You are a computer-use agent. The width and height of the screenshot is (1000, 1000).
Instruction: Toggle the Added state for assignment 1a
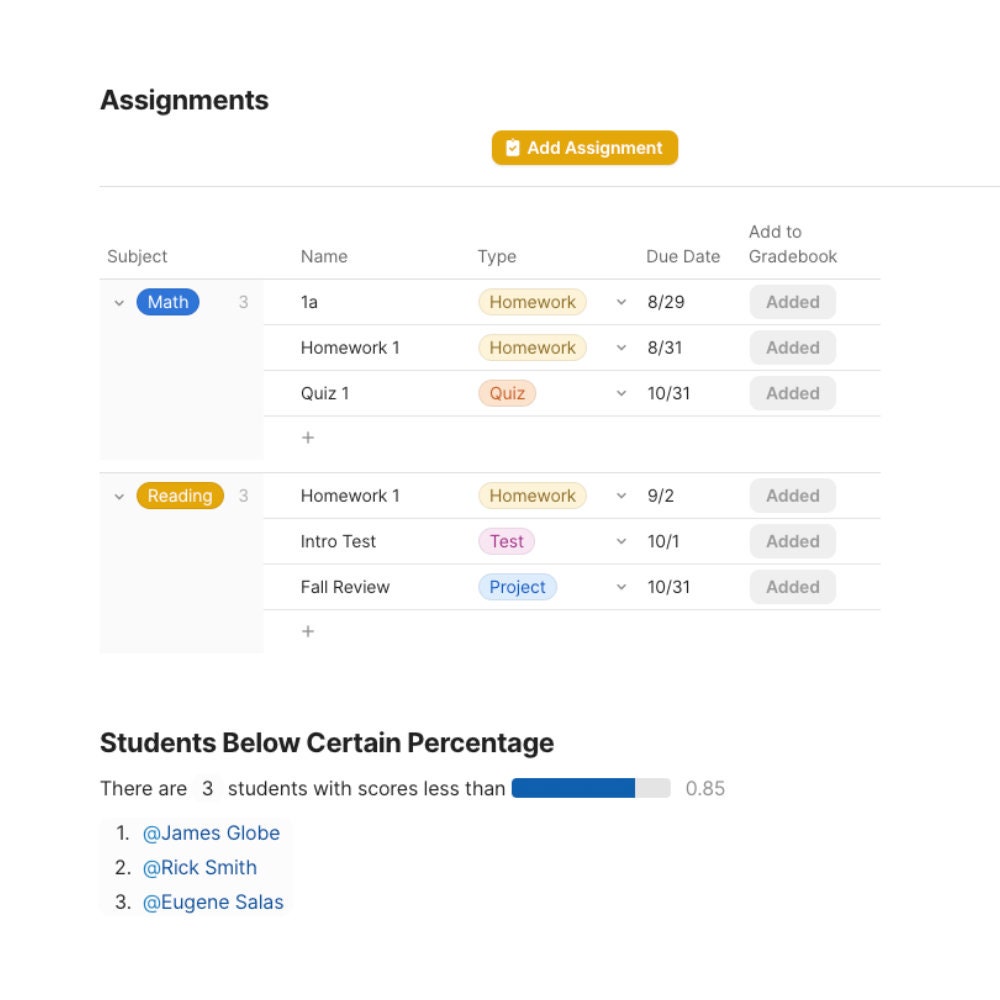(x=792, y=302)
